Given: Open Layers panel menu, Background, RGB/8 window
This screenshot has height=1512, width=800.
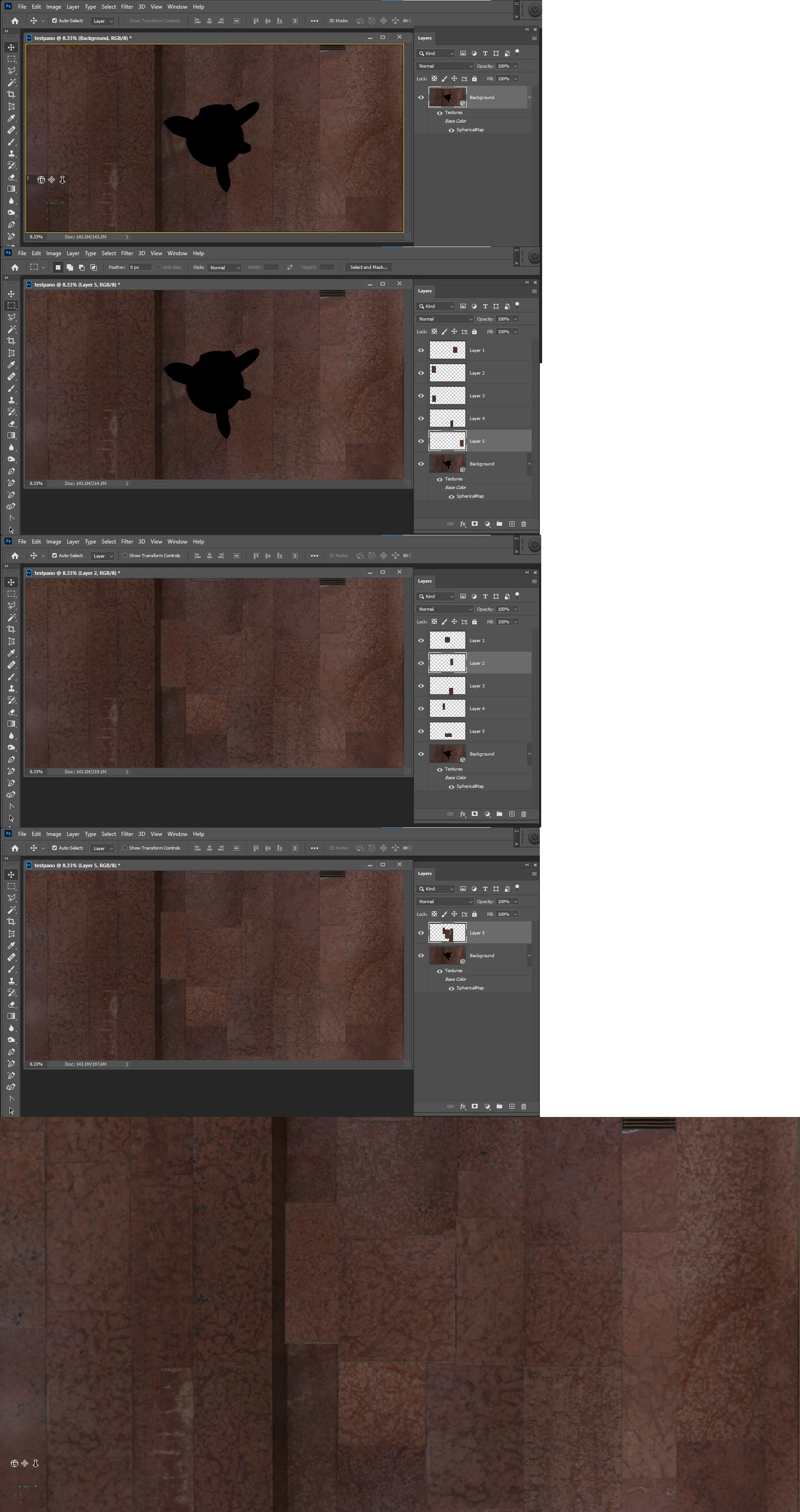Looking at the screenshot, I should (x=534, y=38).
